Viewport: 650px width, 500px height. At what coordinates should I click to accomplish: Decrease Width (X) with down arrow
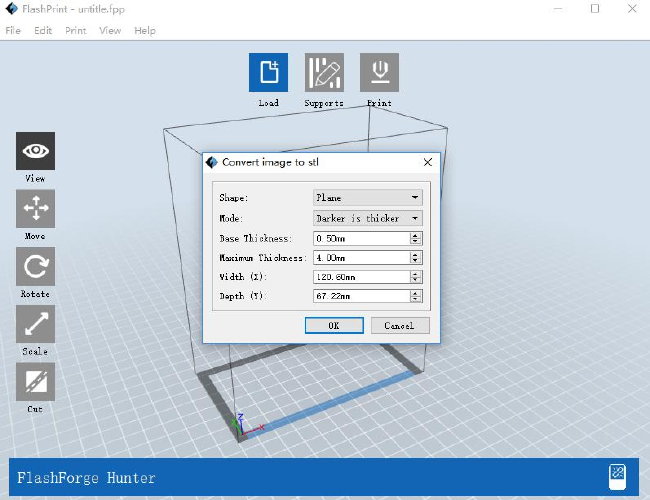[415, 280]
